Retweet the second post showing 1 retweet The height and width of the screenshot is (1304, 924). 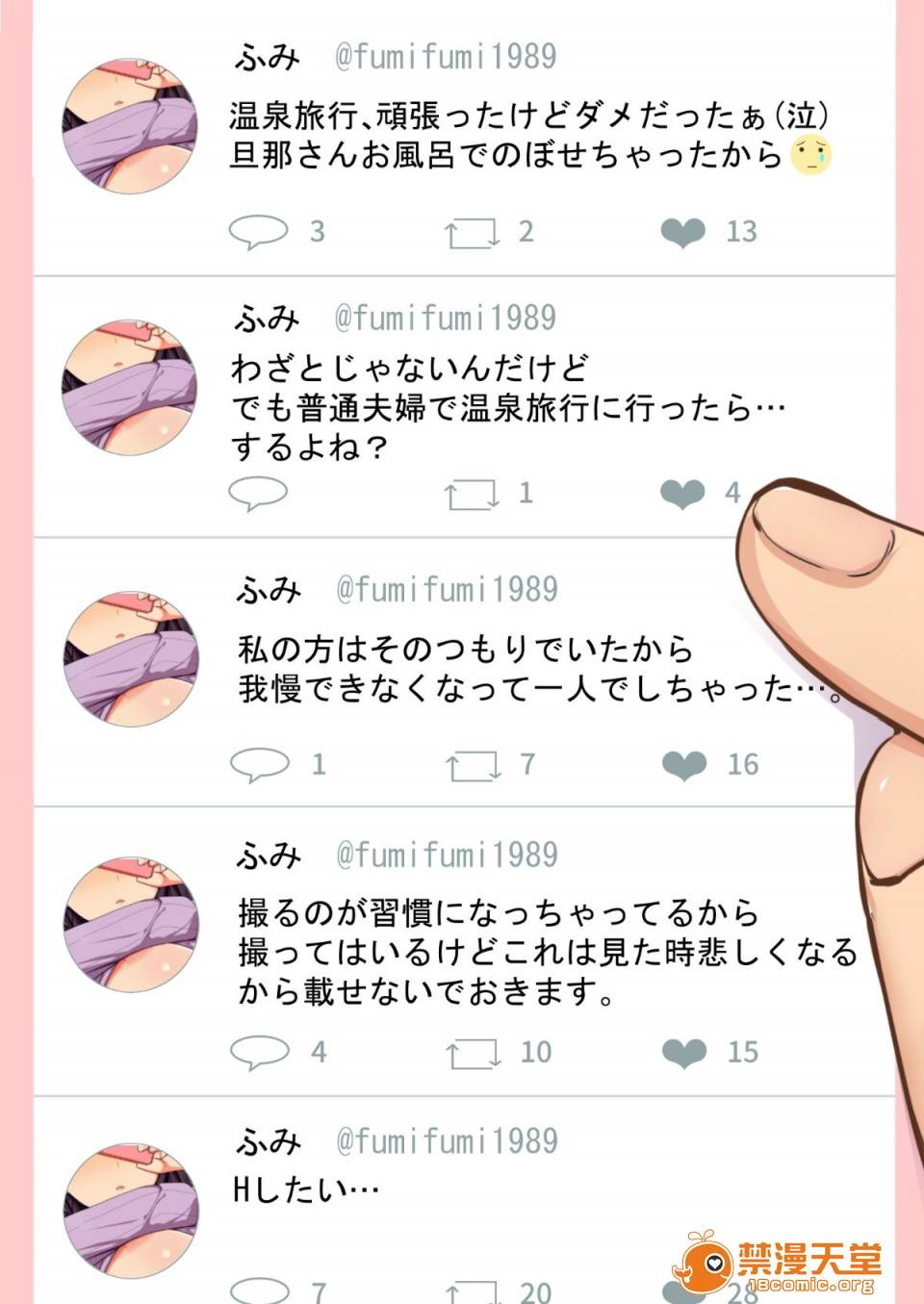click(472, 495)
